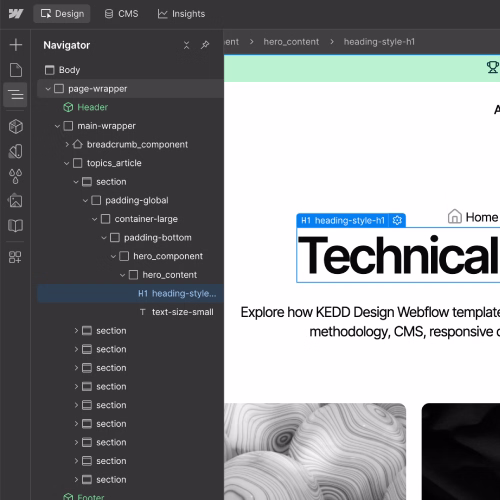Click the swirled marble thumbnail image

click(315, 451)
